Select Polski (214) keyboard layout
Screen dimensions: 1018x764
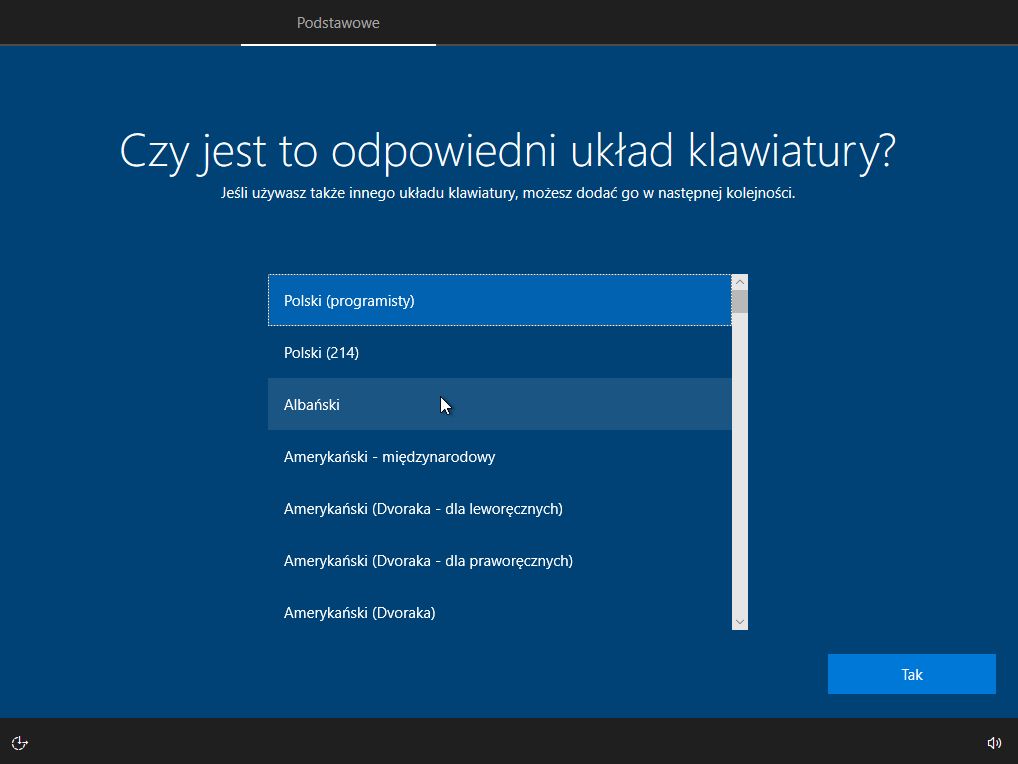point(499,352)
